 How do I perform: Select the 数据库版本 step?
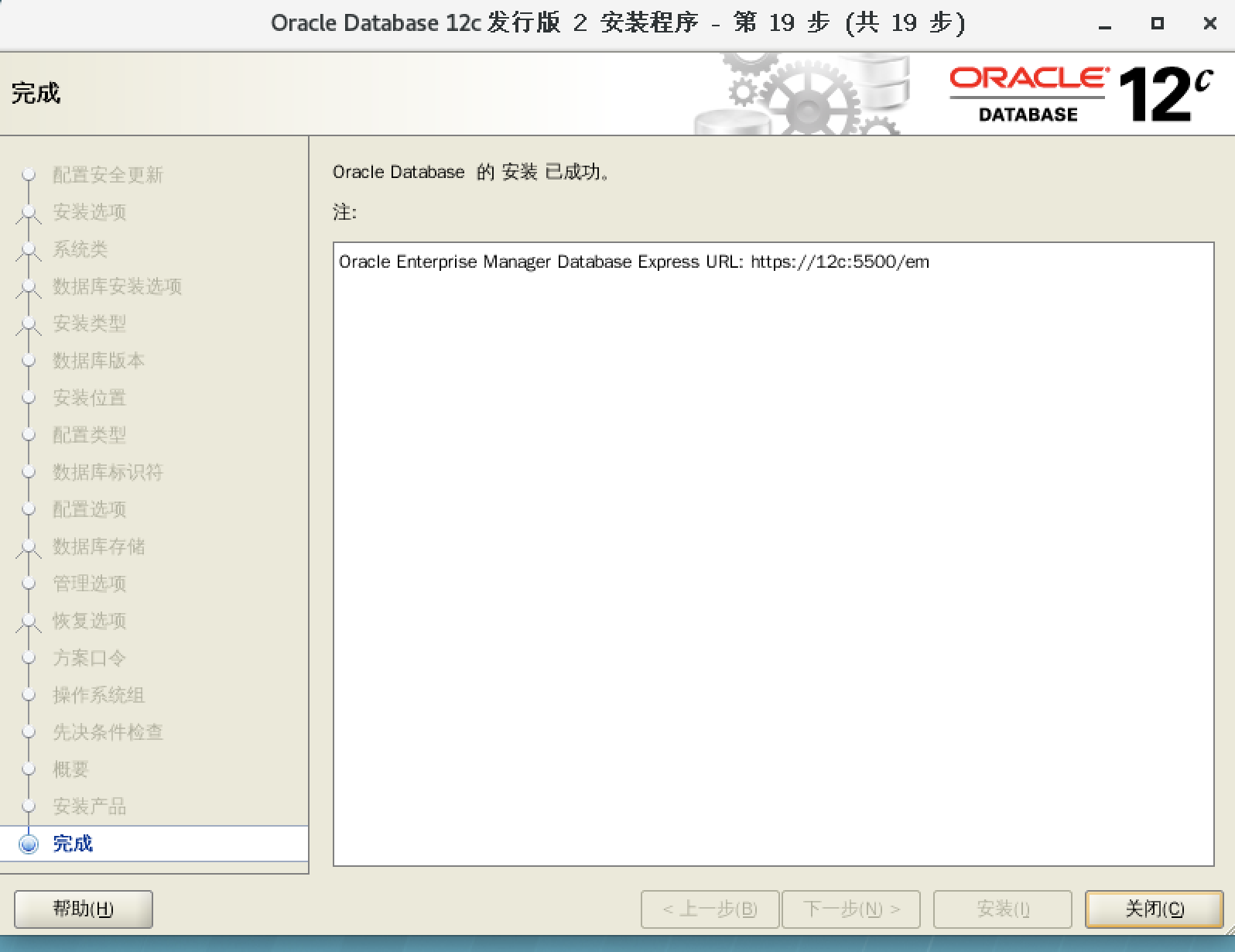pos(98,361)
